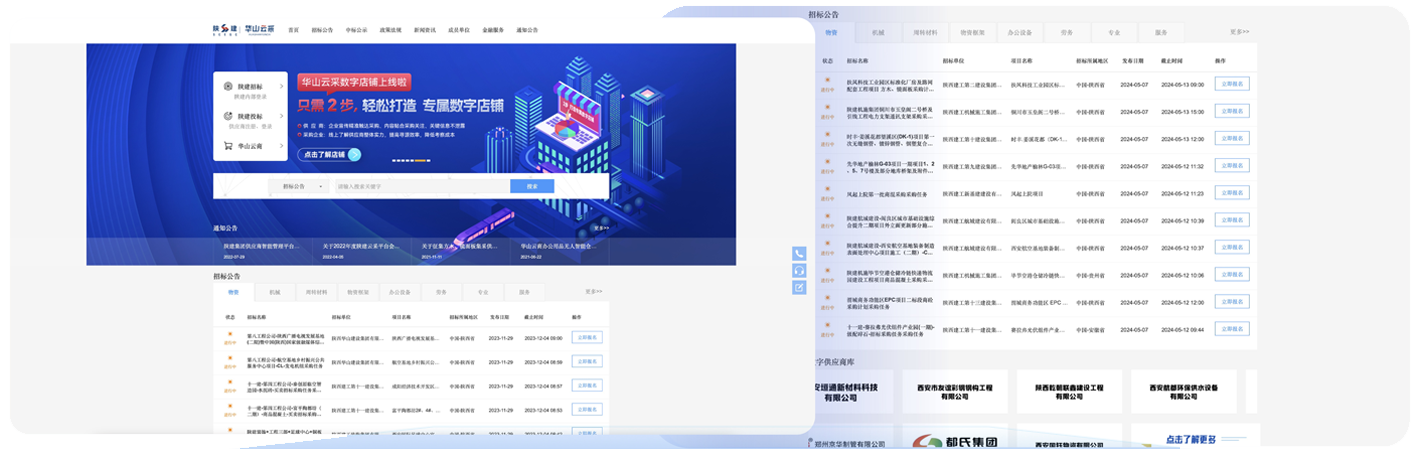Select the 周转材料 tab on the front card

point(316,292)
